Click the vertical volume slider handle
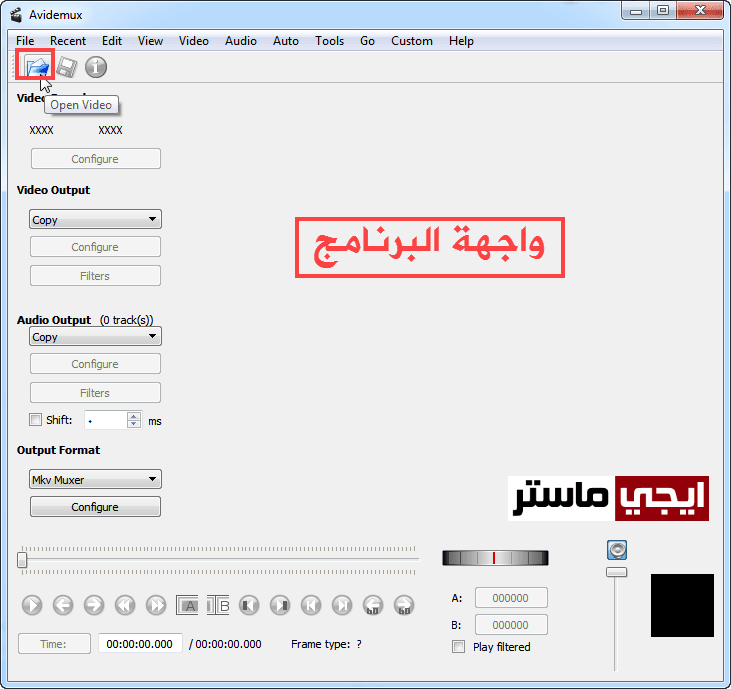 pyautogui.click(x=616, y=572)
